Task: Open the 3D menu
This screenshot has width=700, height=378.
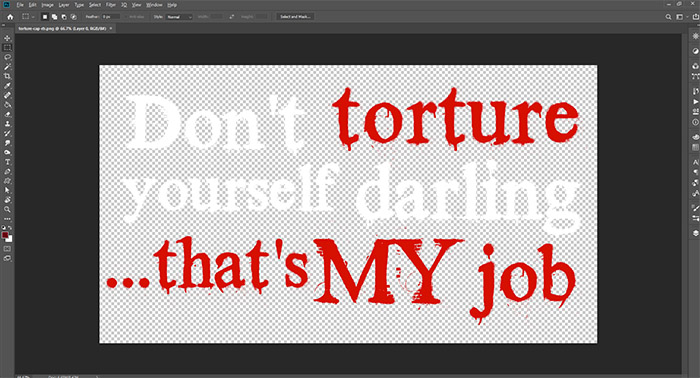Action: coord(124,5)
